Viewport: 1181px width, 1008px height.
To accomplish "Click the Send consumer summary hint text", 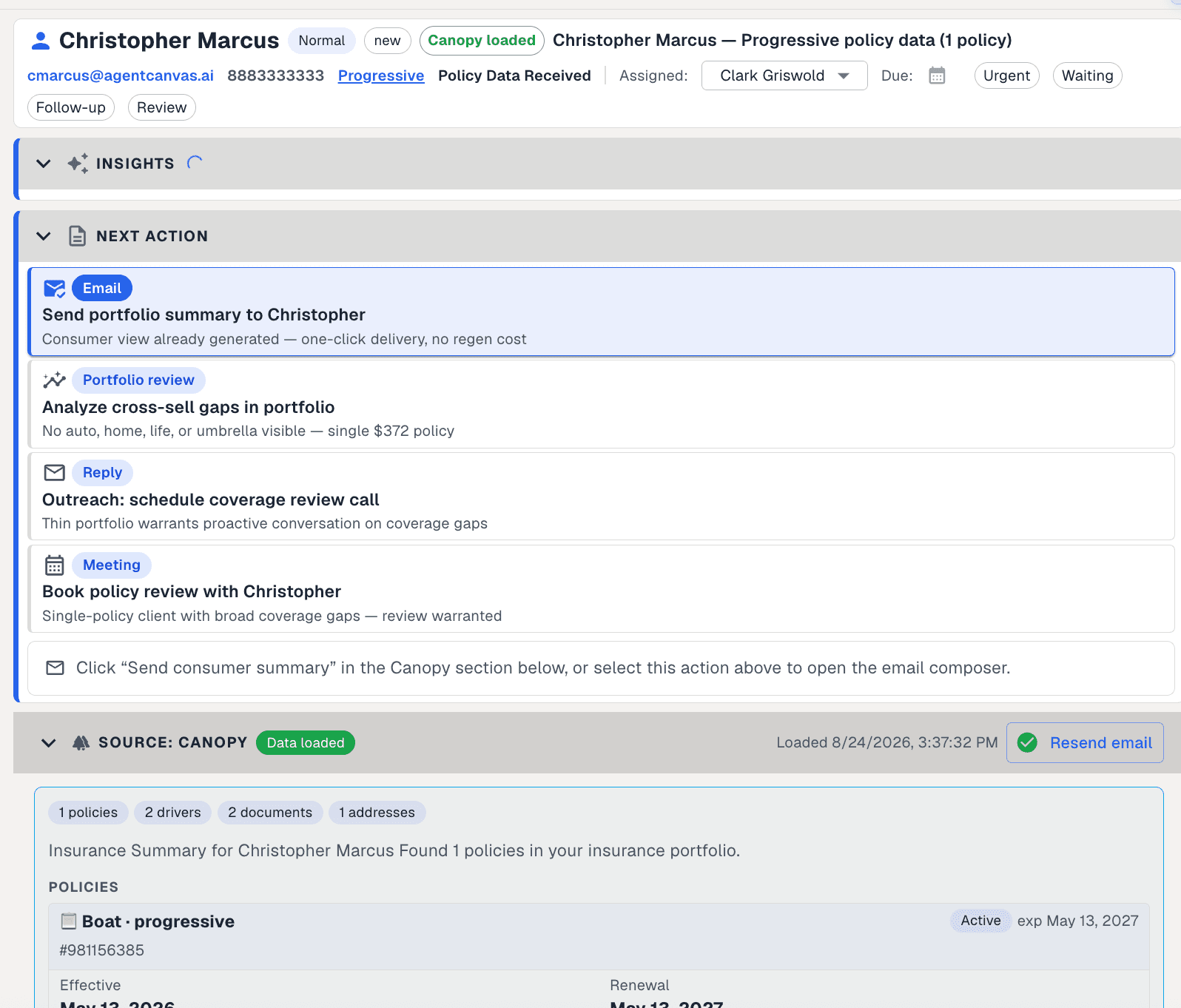I will point(543,668).
